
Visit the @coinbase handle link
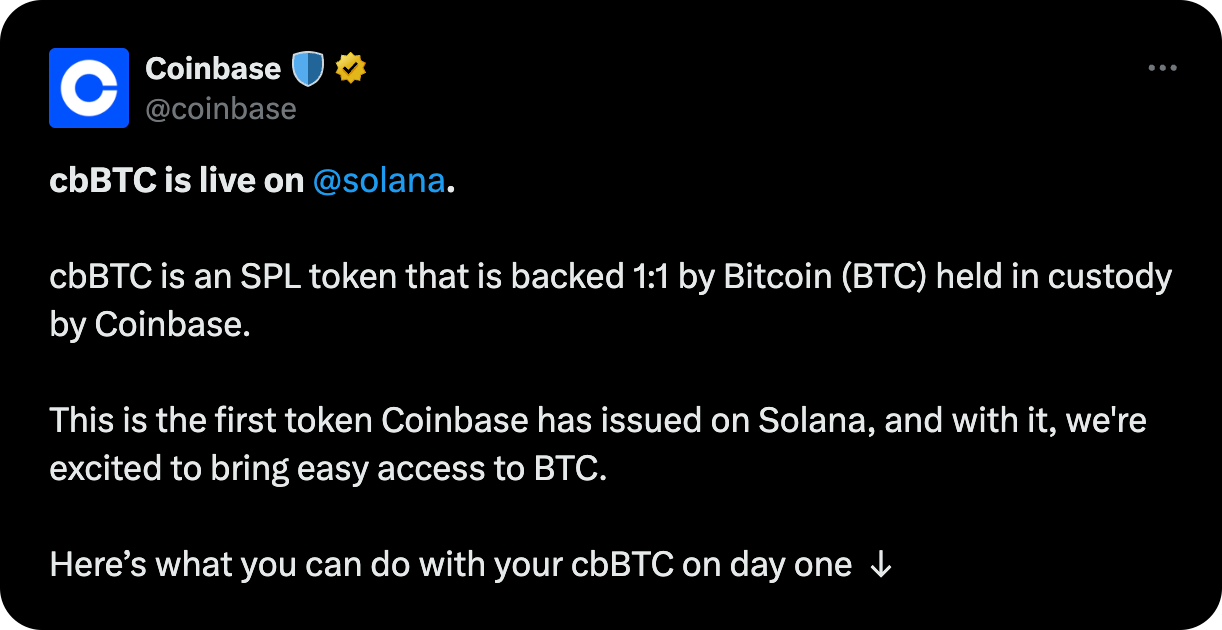[x=221, y=108]
